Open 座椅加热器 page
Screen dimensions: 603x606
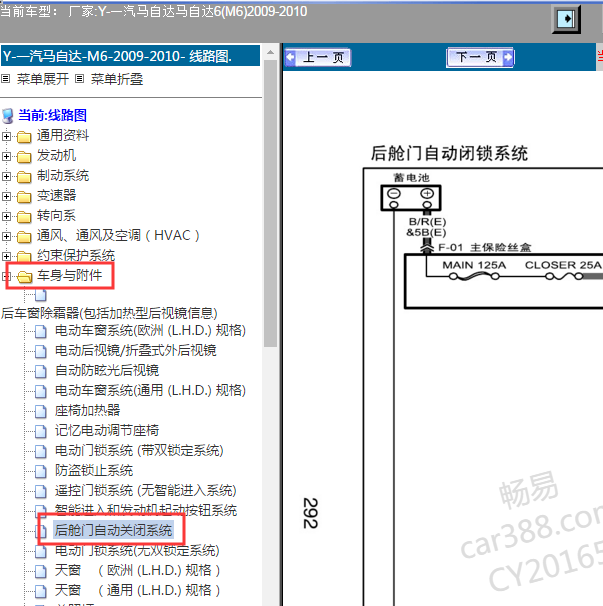click(88, 411)
